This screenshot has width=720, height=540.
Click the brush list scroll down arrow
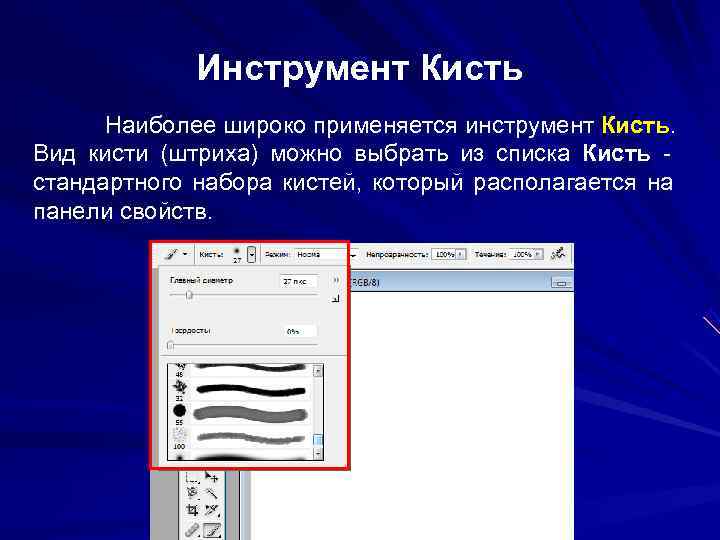point(318,454)
